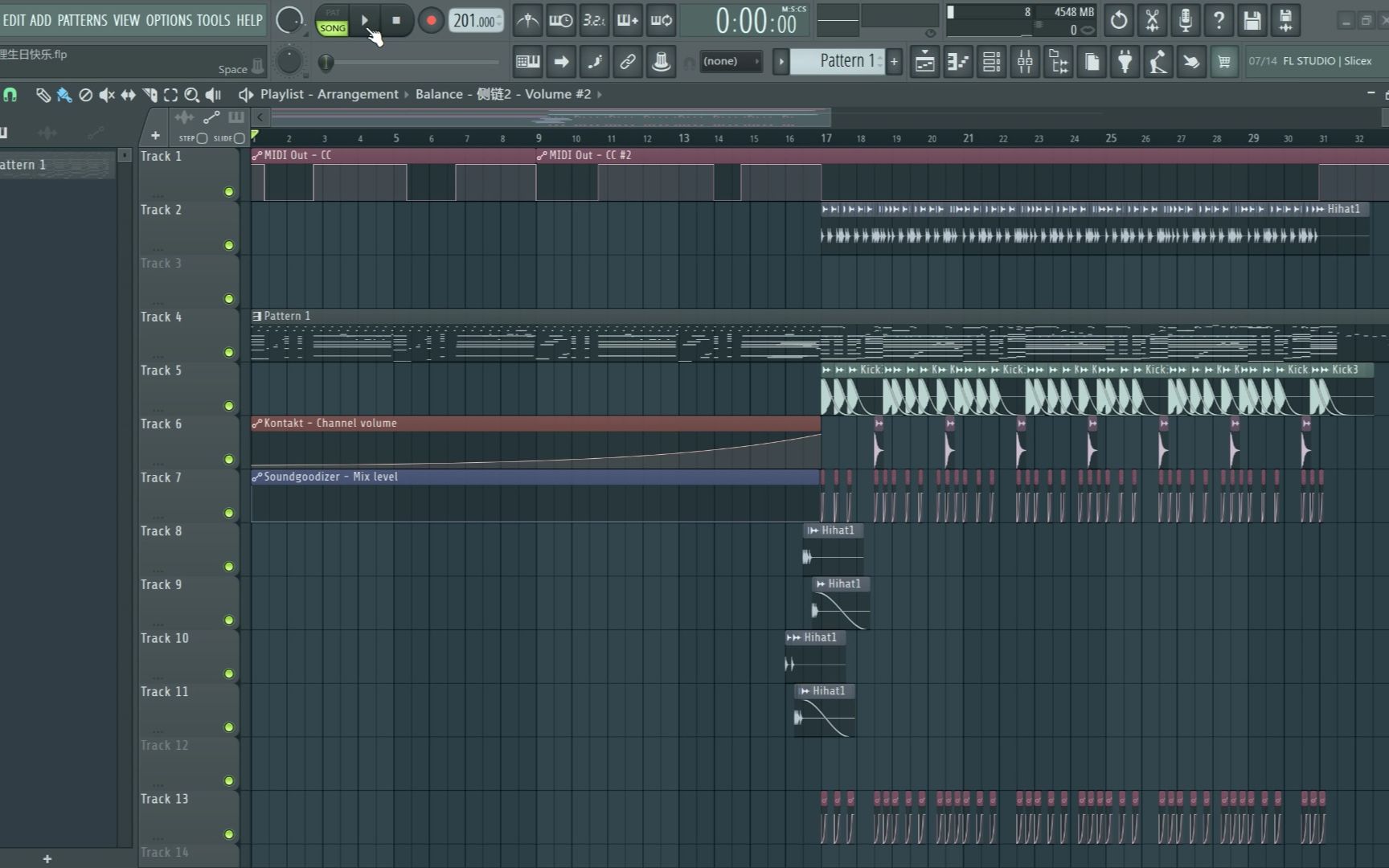Open the content library shopping cart icon
The width and height of the screenshot is (1389, 868).
coord(1223,61)
